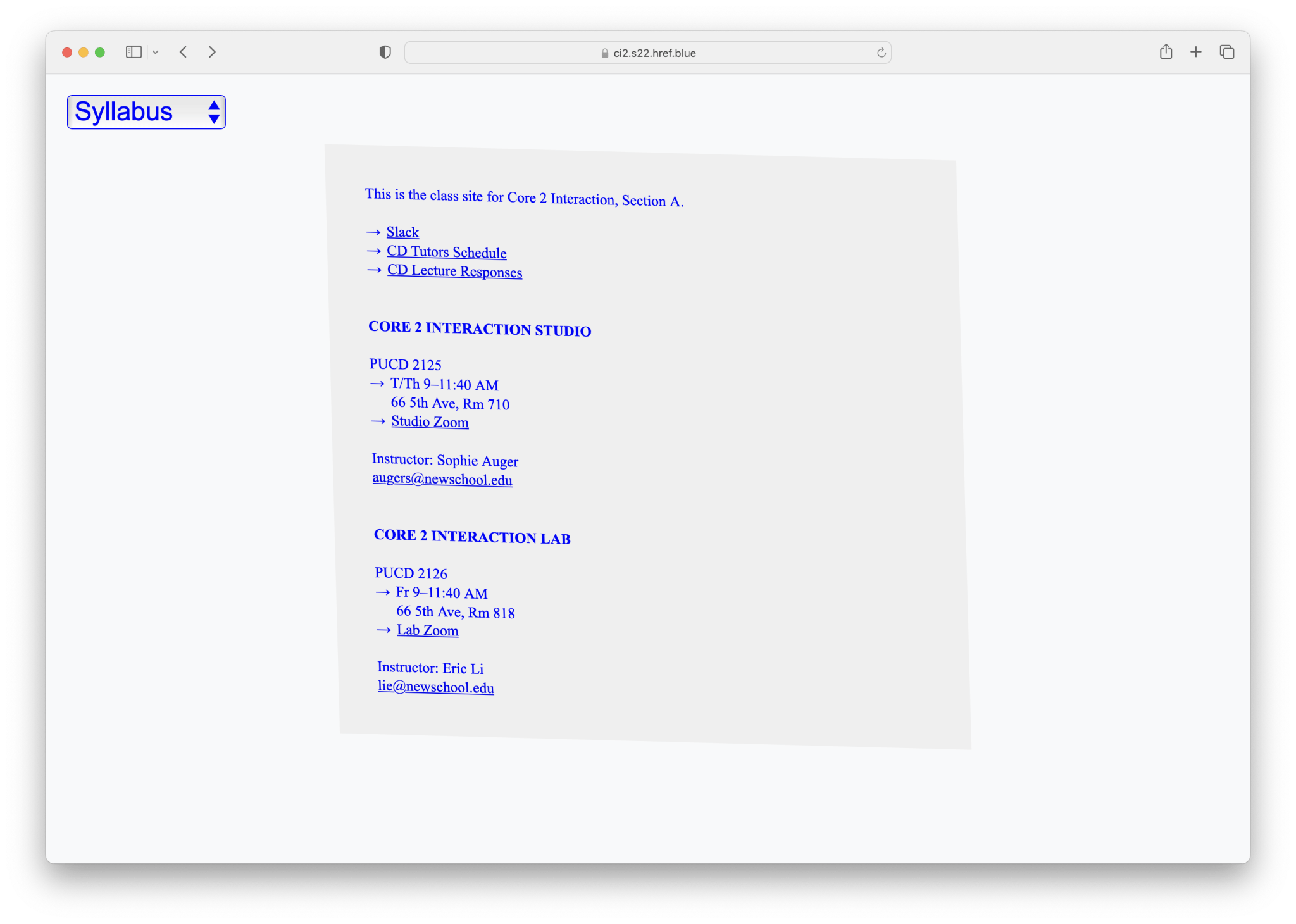Add a new tab with the plus icon
1296x924 pixels.
tap(1195, 53)
